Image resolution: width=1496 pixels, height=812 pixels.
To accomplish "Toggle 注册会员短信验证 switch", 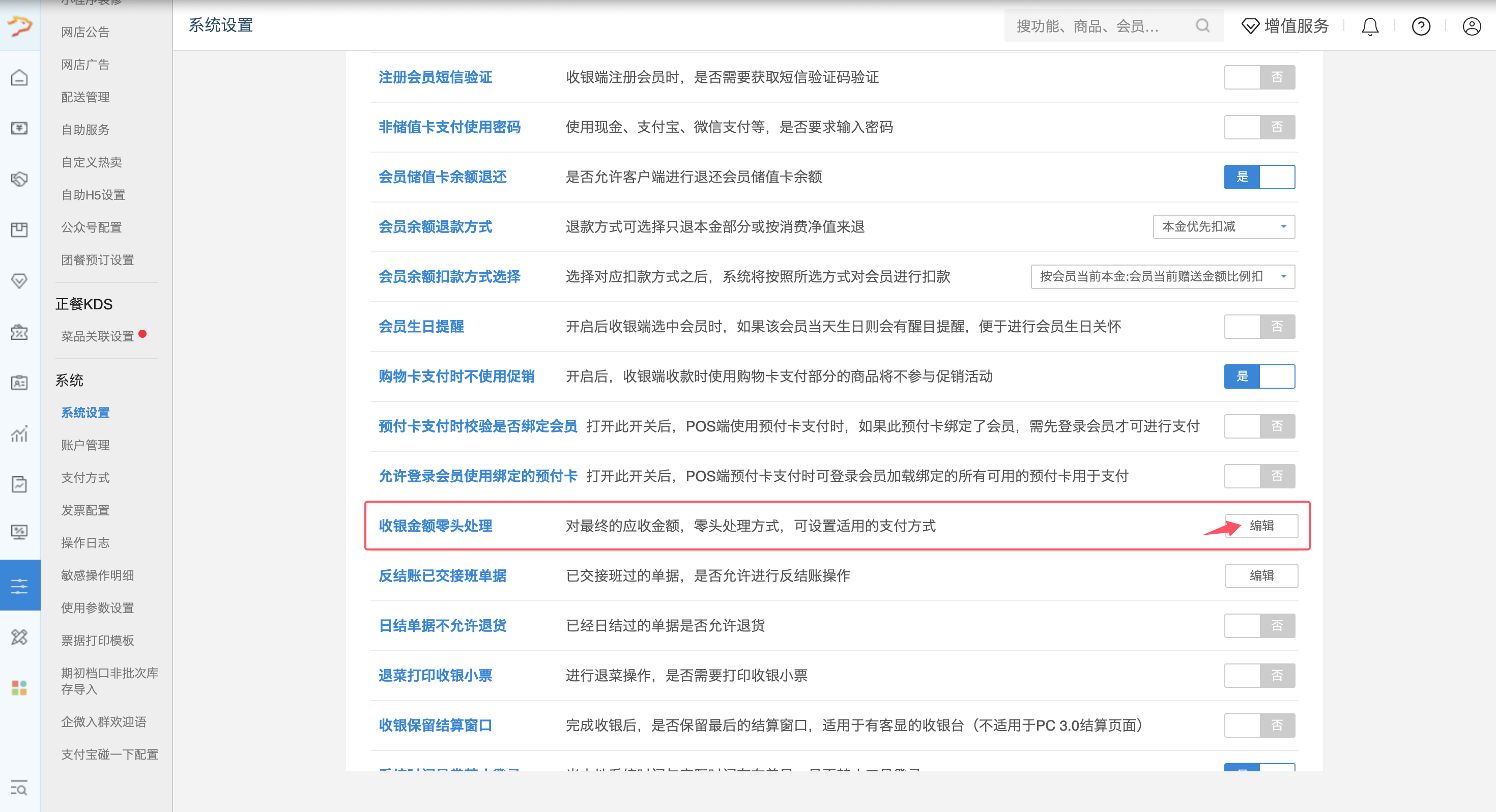I will (1259, 77).
